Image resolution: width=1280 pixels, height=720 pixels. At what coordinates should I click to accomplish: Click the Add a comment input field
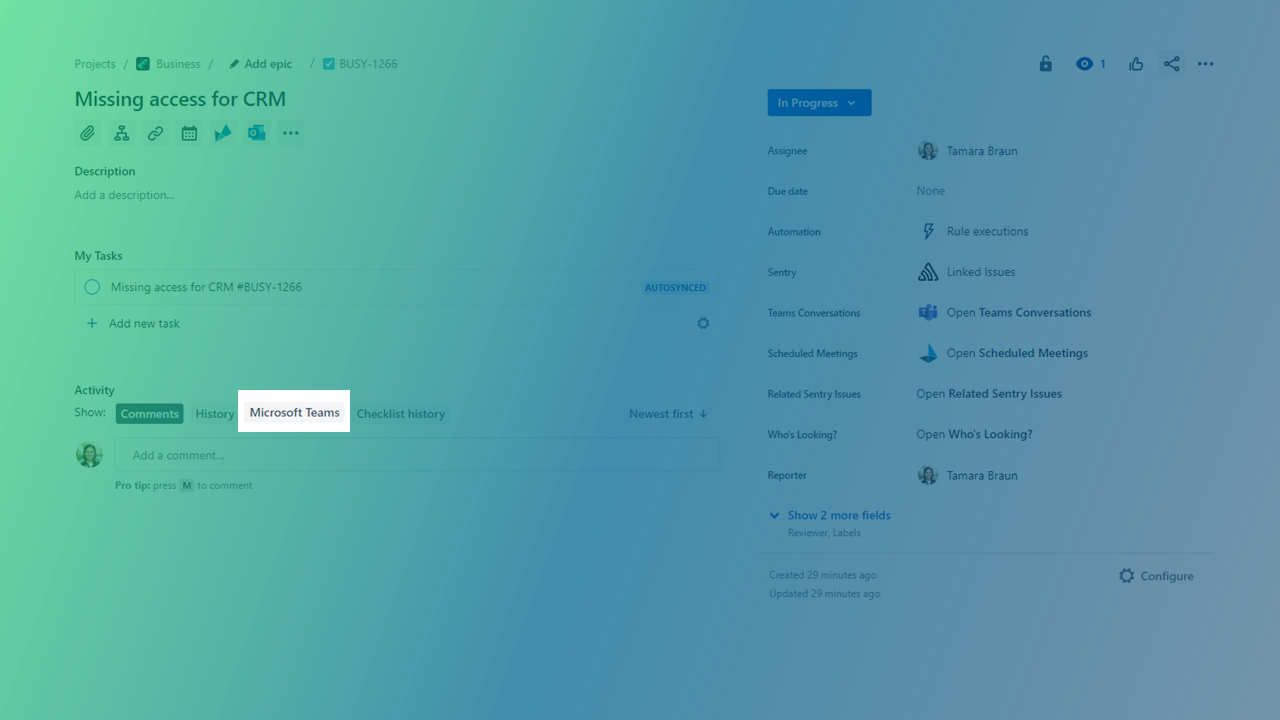click(x=417, y=455)
